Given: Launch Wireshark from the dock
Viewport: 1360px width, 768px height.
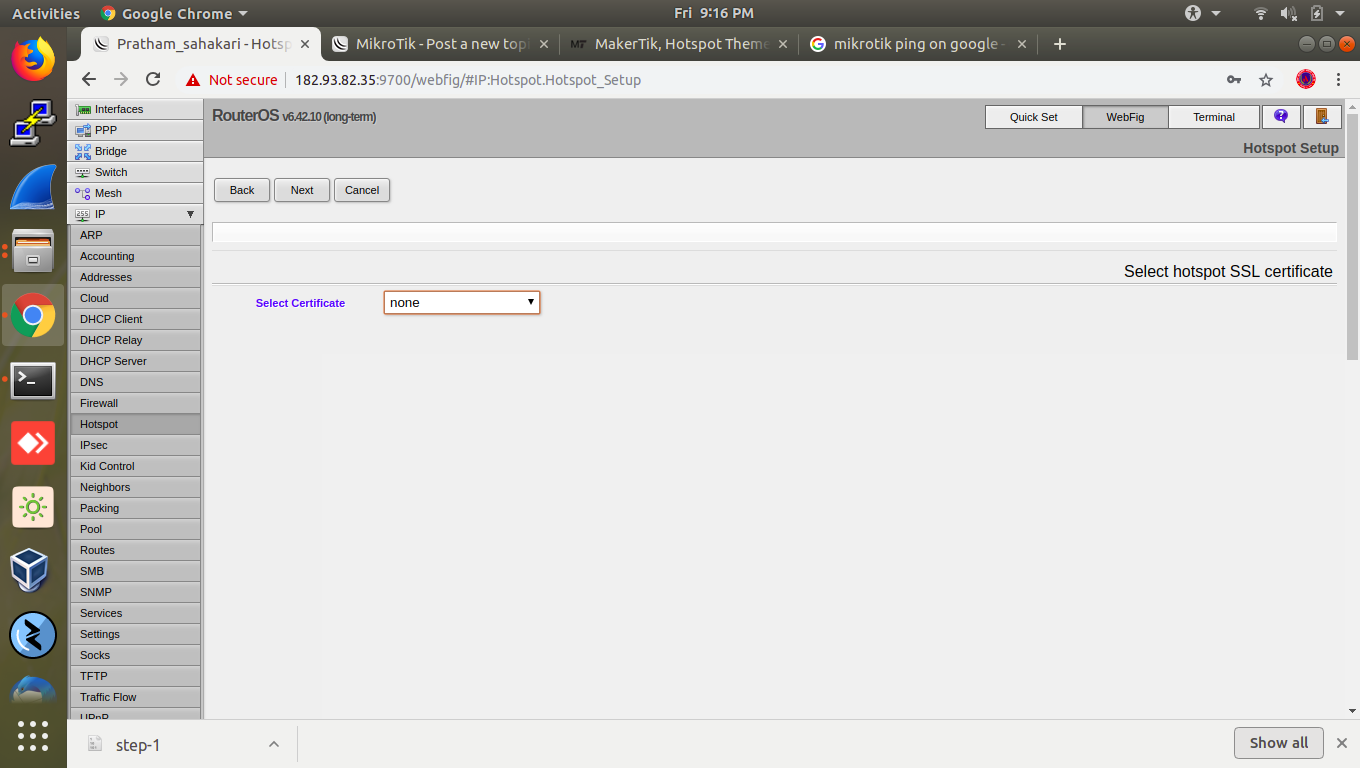Looking at the screenshot, I should tap(33, 187).
